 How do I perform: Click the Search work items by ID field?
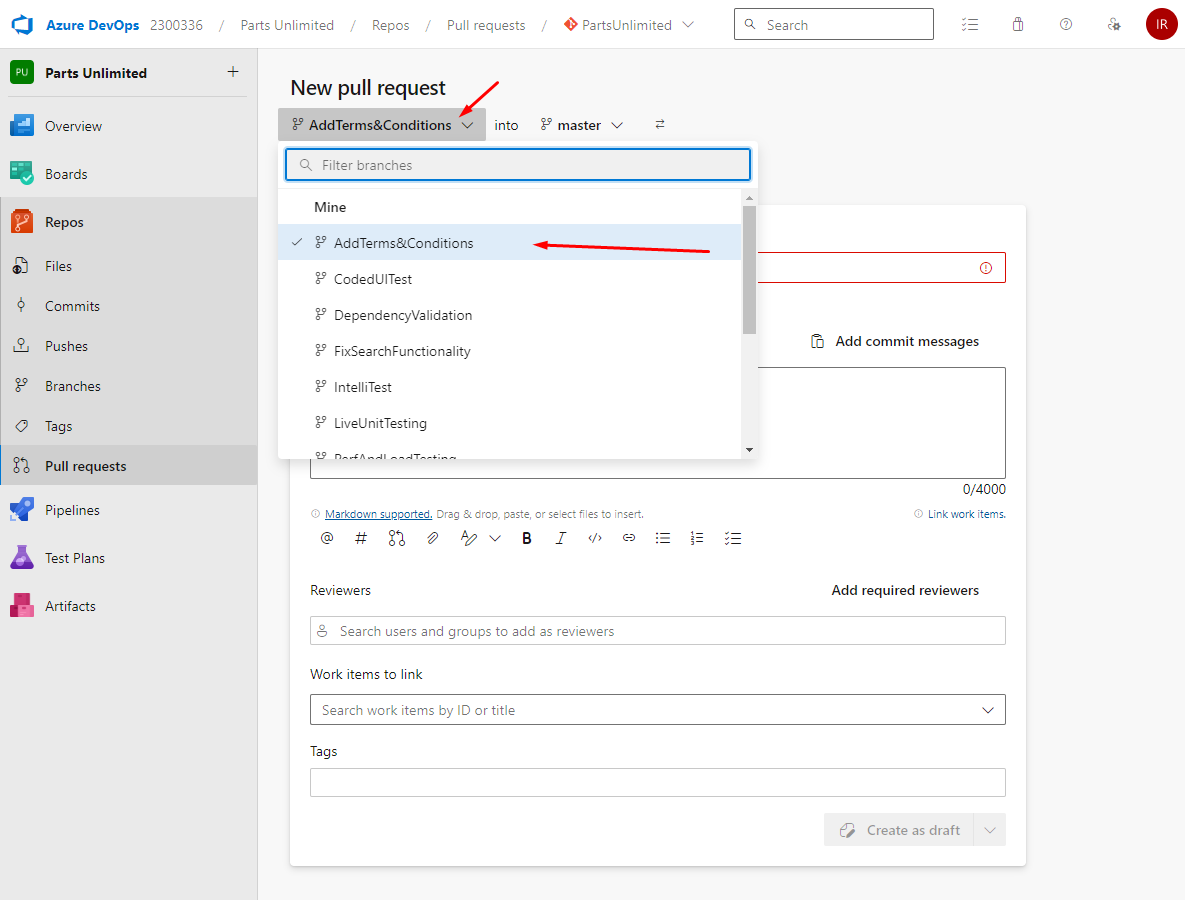click(657, 710)
